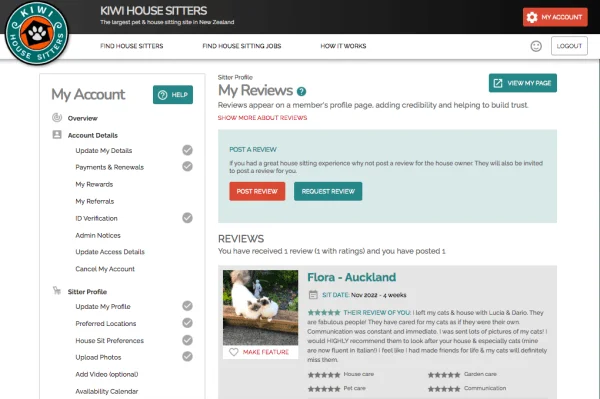Open the Flora - Auckland review title

click(352, 277)
